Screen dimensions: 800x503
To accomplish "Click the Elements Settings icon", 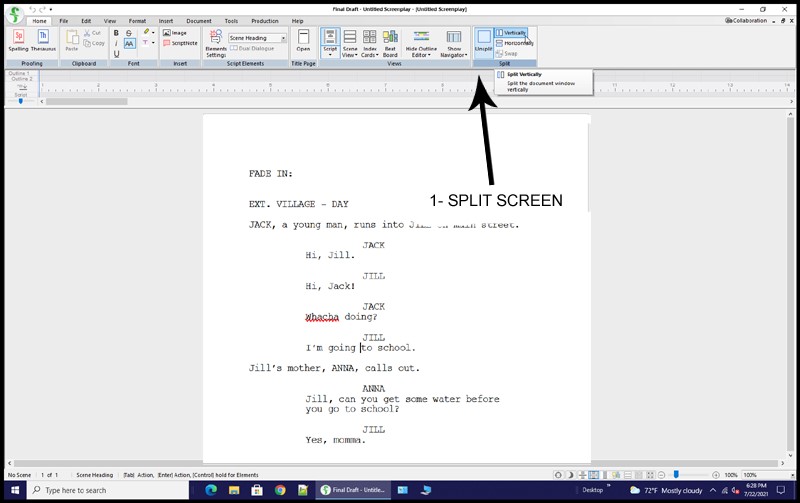I will [215, 42].
